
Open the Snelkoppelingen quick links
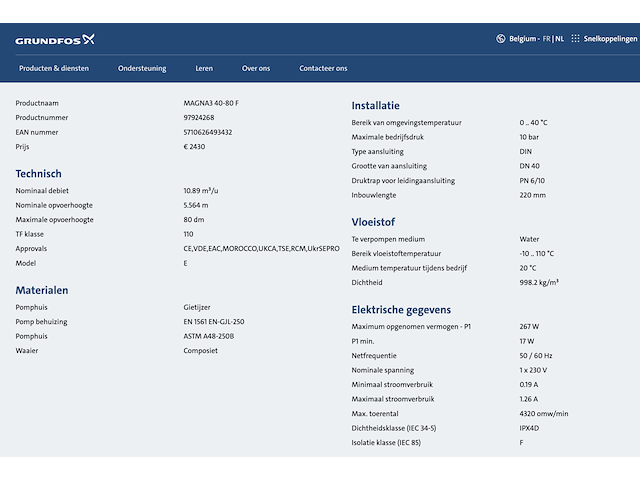(x=610, y=39)
